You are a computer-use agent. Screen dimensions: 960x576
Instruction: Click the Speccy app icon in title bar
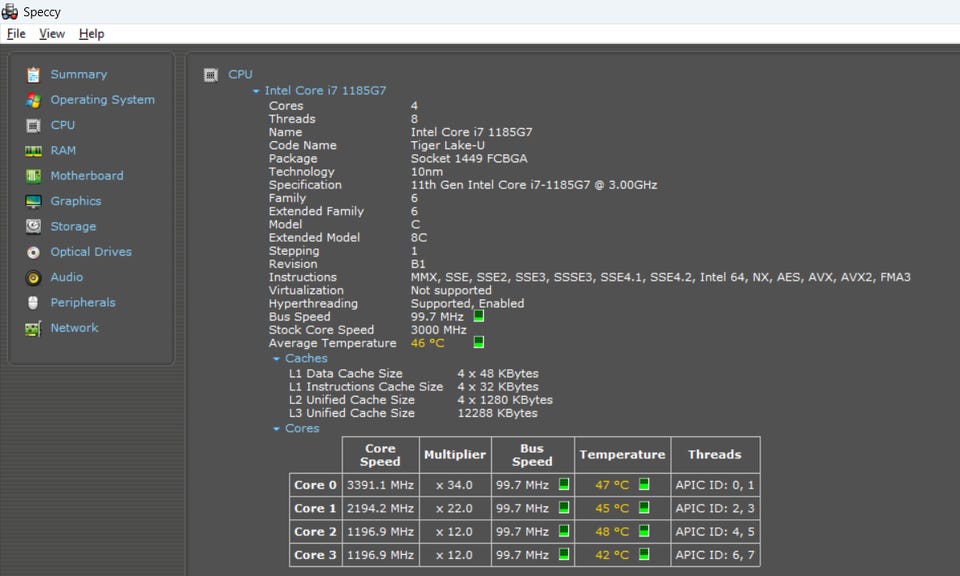(10, 12)
